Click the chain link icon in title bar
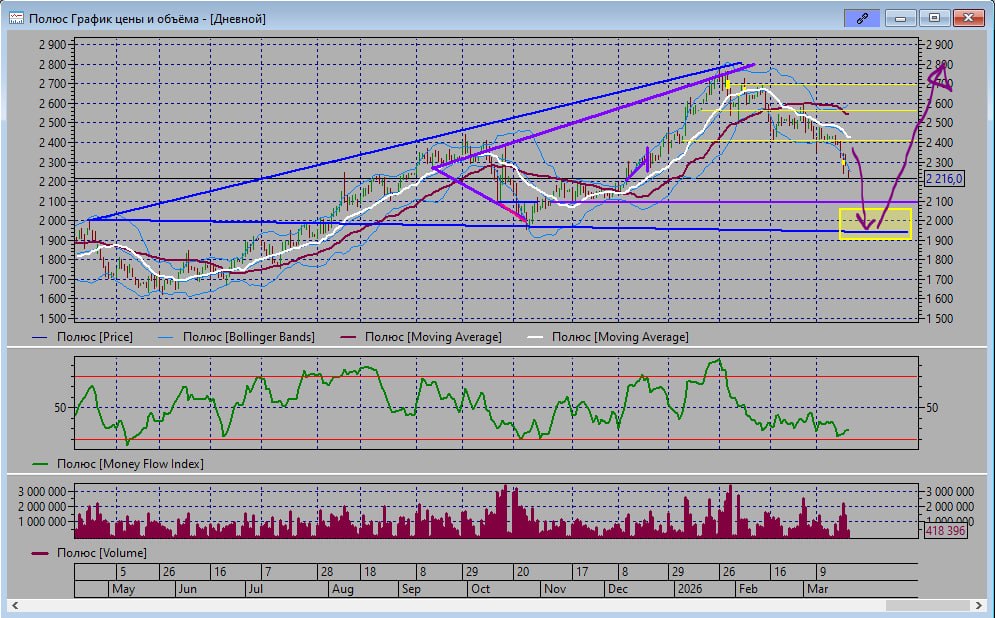 click(861, 18)
